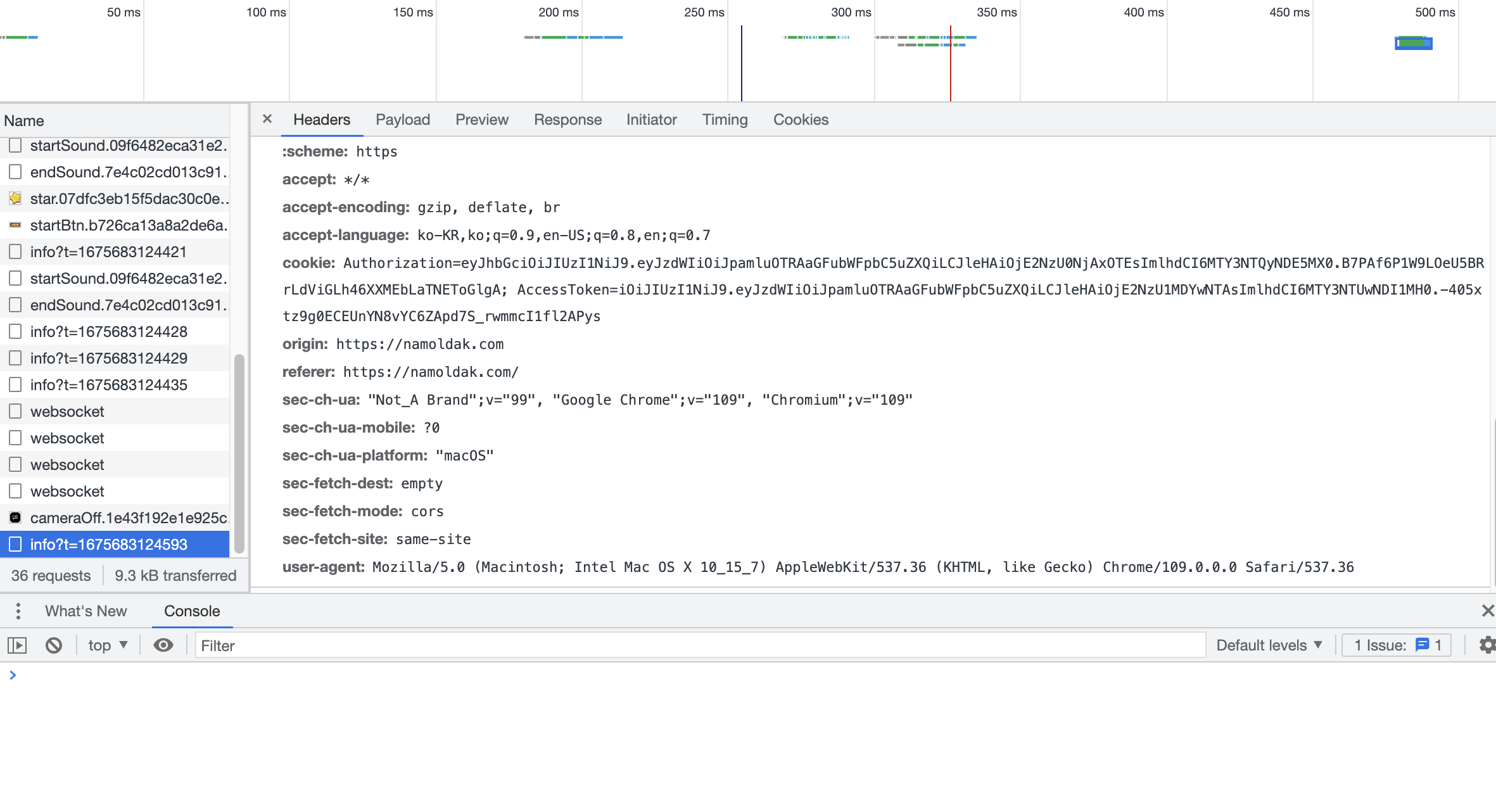Show the console sidebar
The height and width of the screenshot is (812, 1496).
pos(17,645)
